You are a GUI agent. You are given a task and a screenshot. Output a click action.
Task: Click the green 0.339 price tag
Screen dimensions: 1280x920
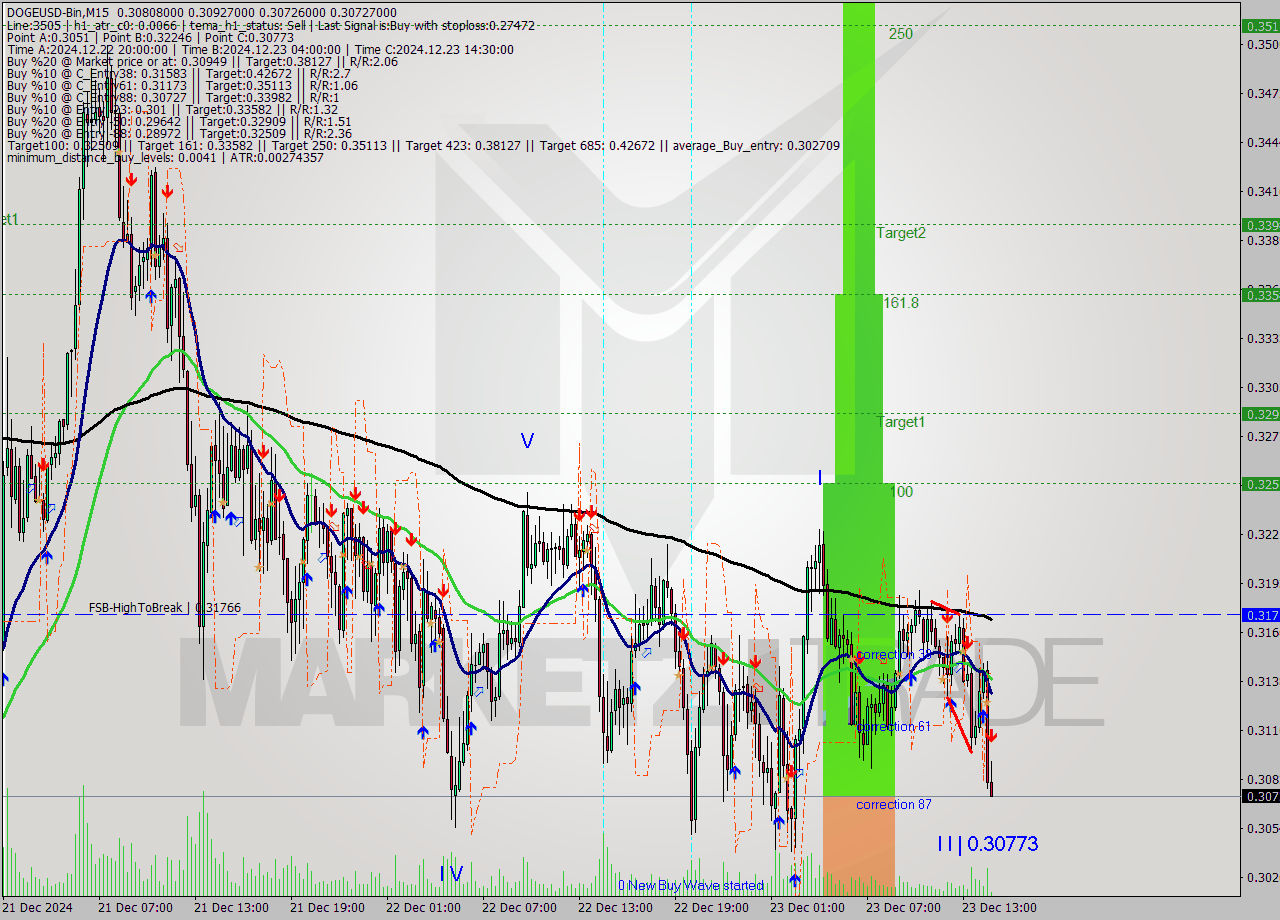point(1260,225)
